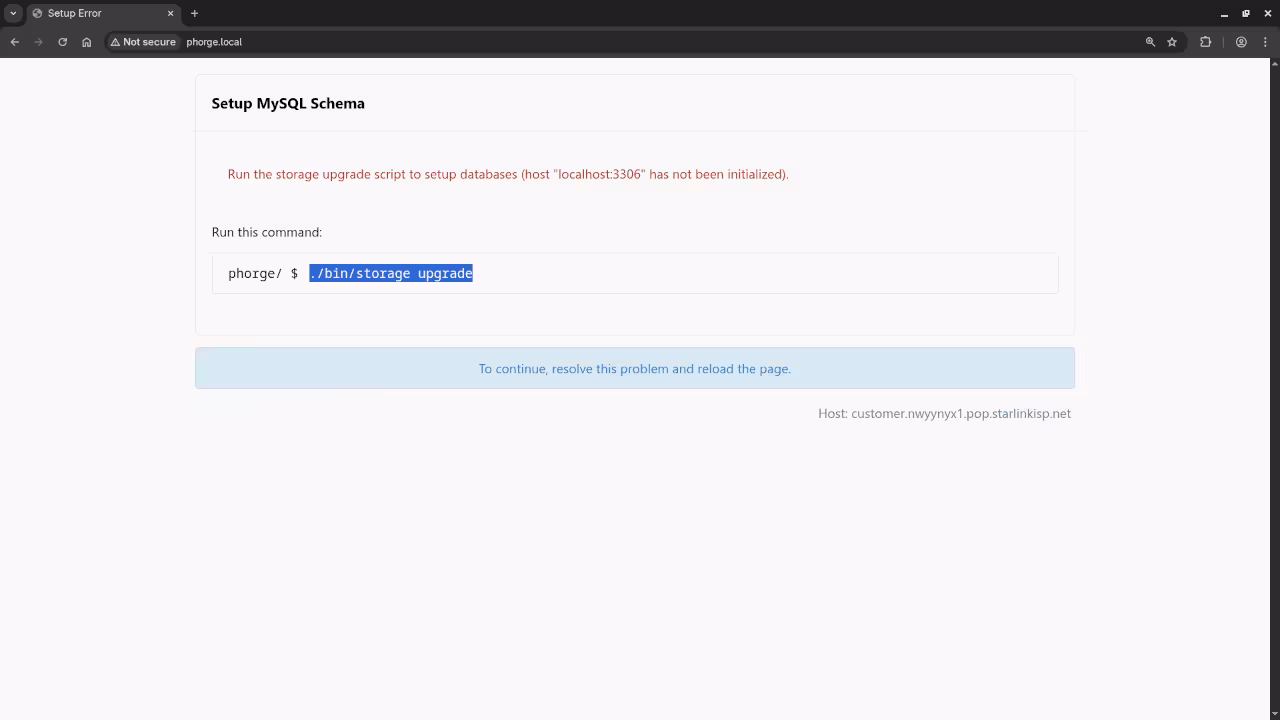Go to the browser home page icon
Screen dimensions: 1280x720
pos(87,42)
